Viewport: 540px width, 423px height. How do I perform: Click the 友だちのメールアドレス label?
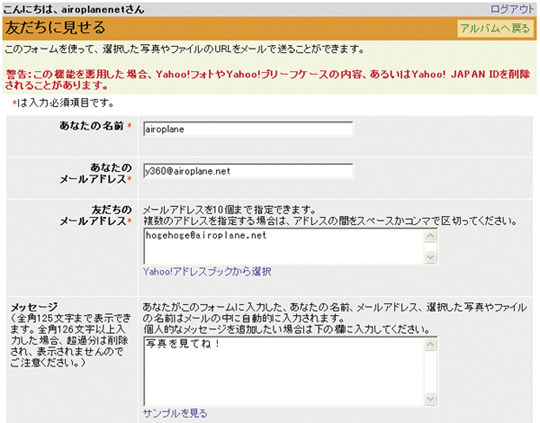coord(96,216)
